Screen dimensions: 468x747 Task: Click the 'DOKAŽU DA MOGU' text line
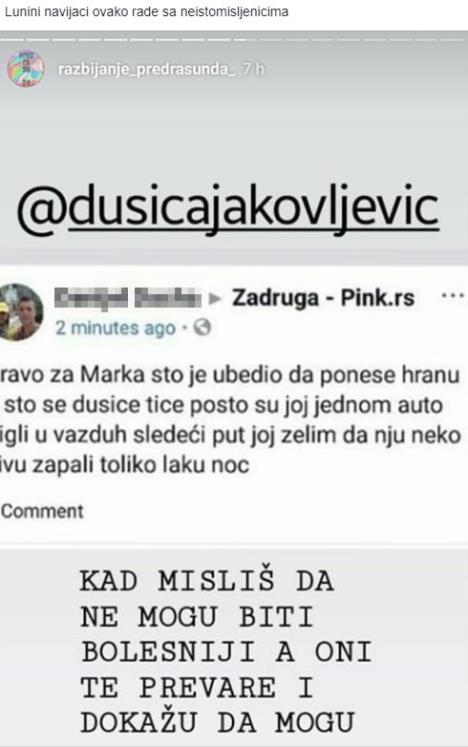(217, 722)
